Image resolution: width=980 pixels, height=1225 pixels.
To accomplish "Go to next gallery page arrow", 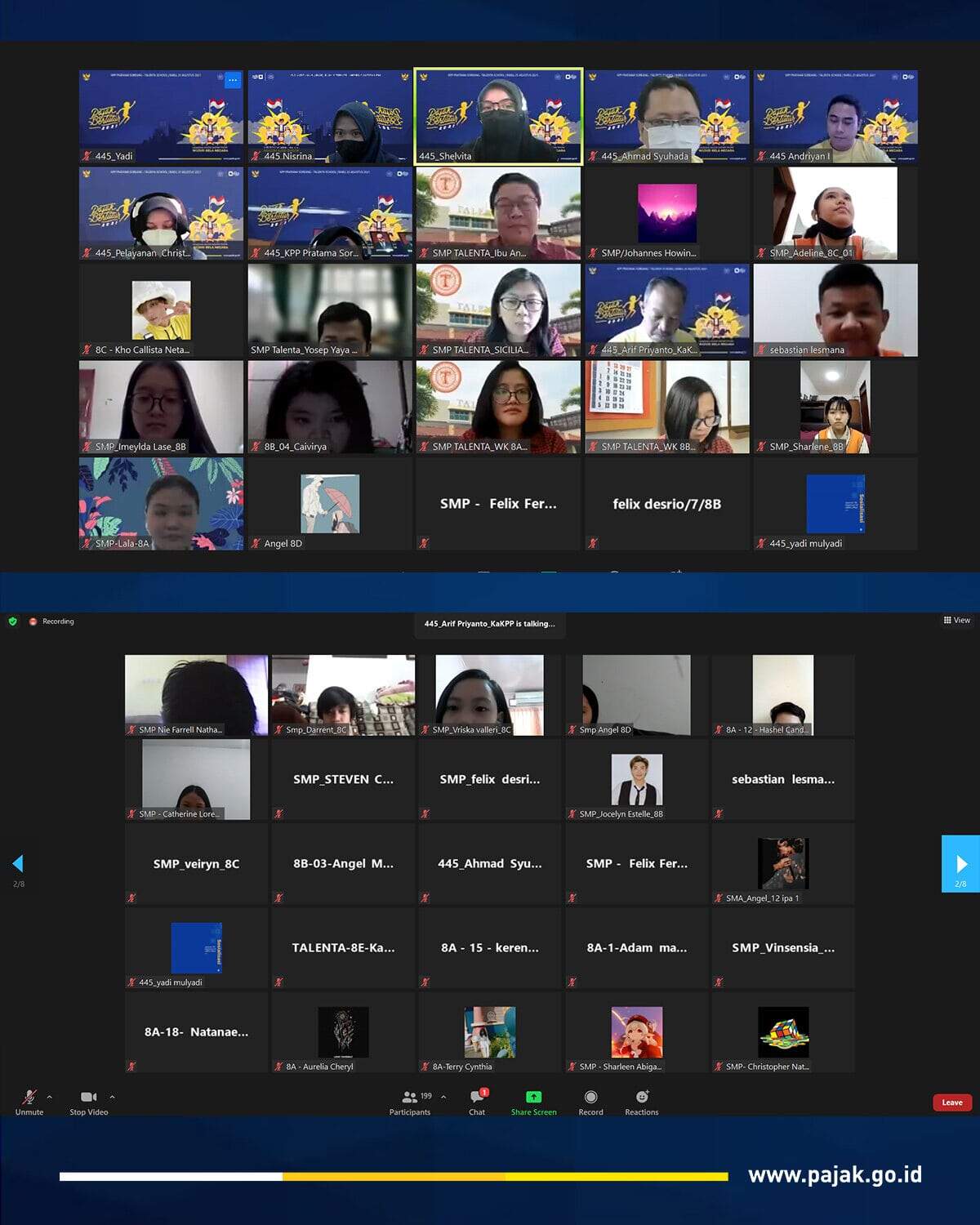I will tap(960, 864).
